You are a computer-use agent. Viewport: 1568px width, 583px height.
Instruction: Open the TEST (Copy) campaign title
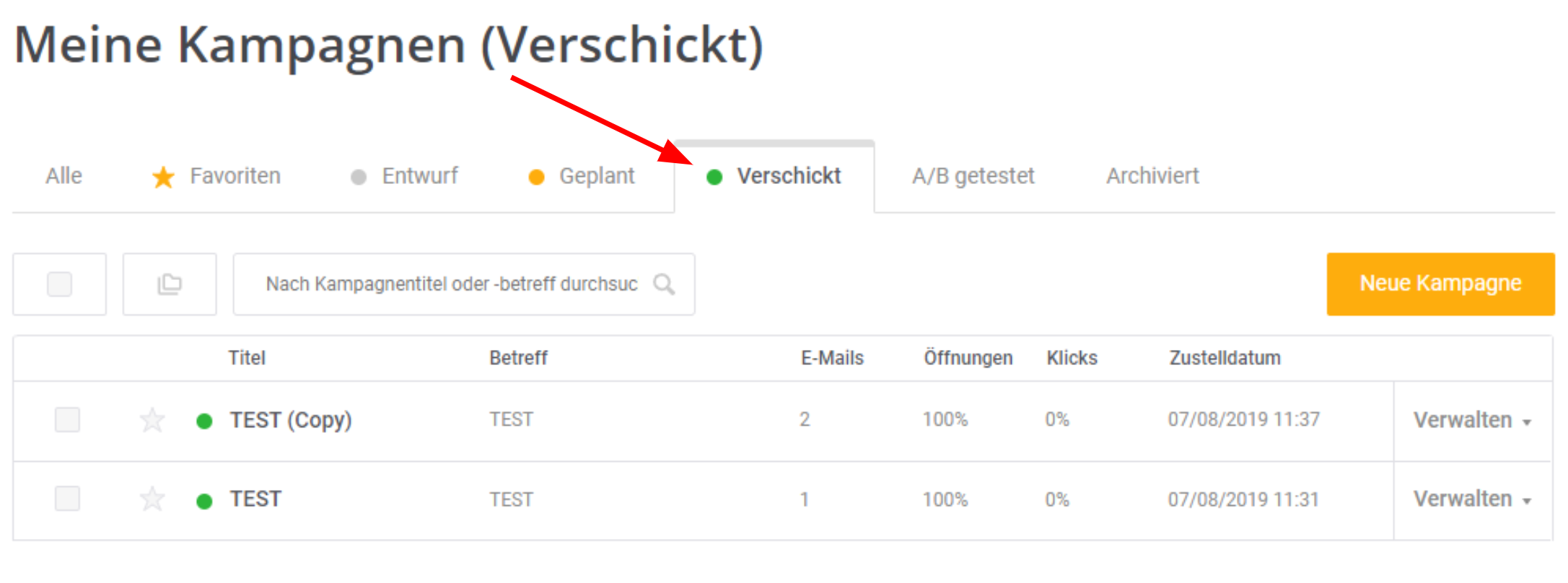(x=291, y=420)
